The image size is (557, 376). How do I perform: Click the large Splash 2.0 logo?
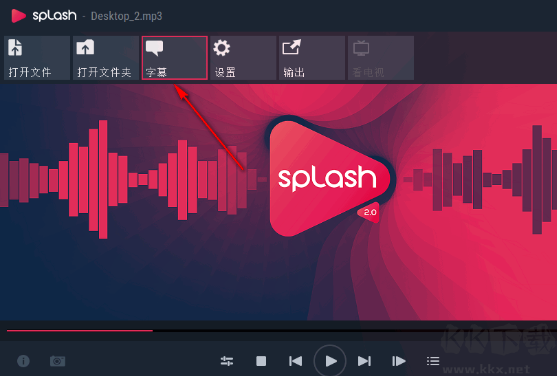pyautogui.click(x=330, y=178)
